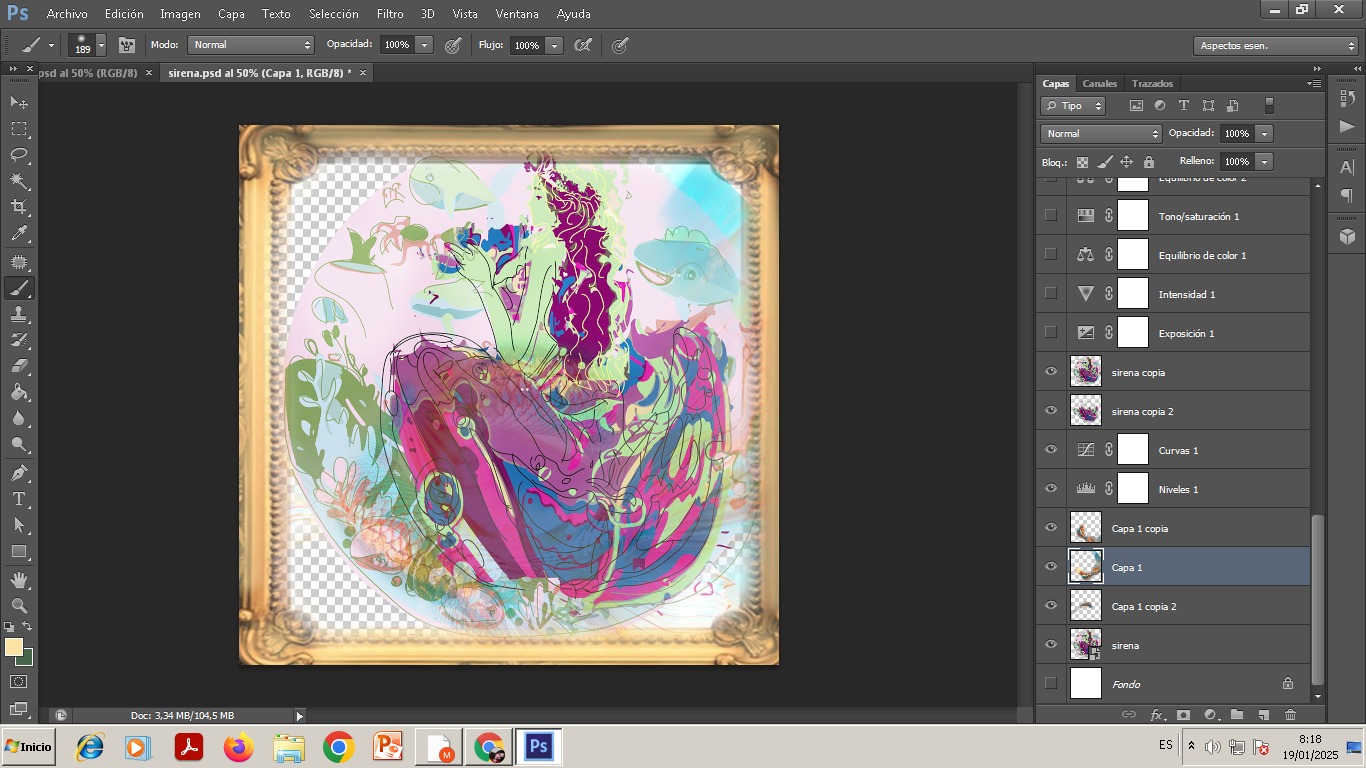Open the layer blend mode Normal dropdown

coord(1100,134)
